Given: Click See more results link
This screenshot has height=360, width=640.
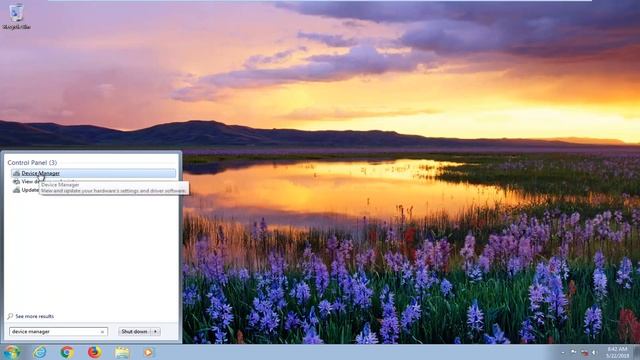Looking at the screenshot, I should coord(34,316).
